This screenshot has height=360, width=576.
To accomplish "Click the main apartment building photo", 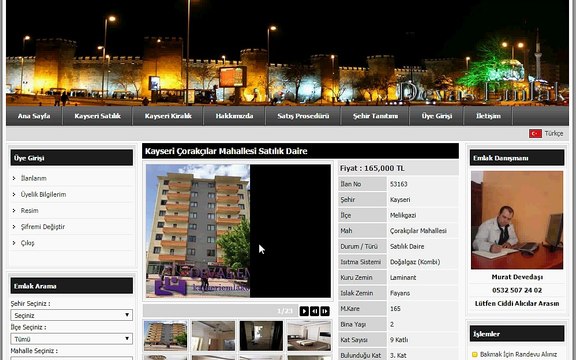I will pyautogui.click(x=198, y=231).
